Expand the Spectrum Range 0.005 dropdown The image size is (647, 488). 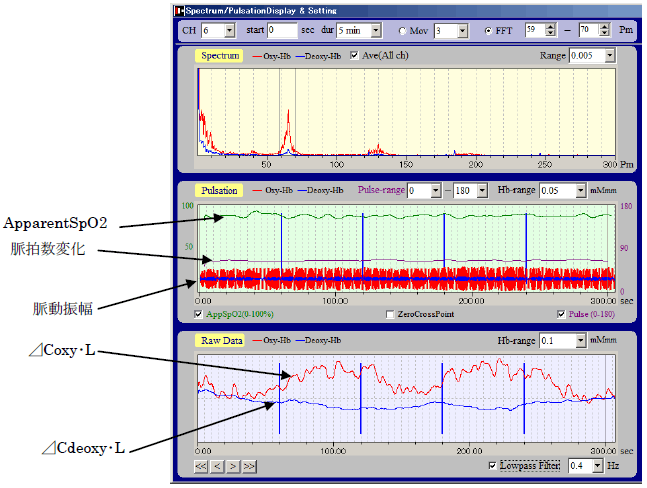pyautogui.click(x=610, y=56)
